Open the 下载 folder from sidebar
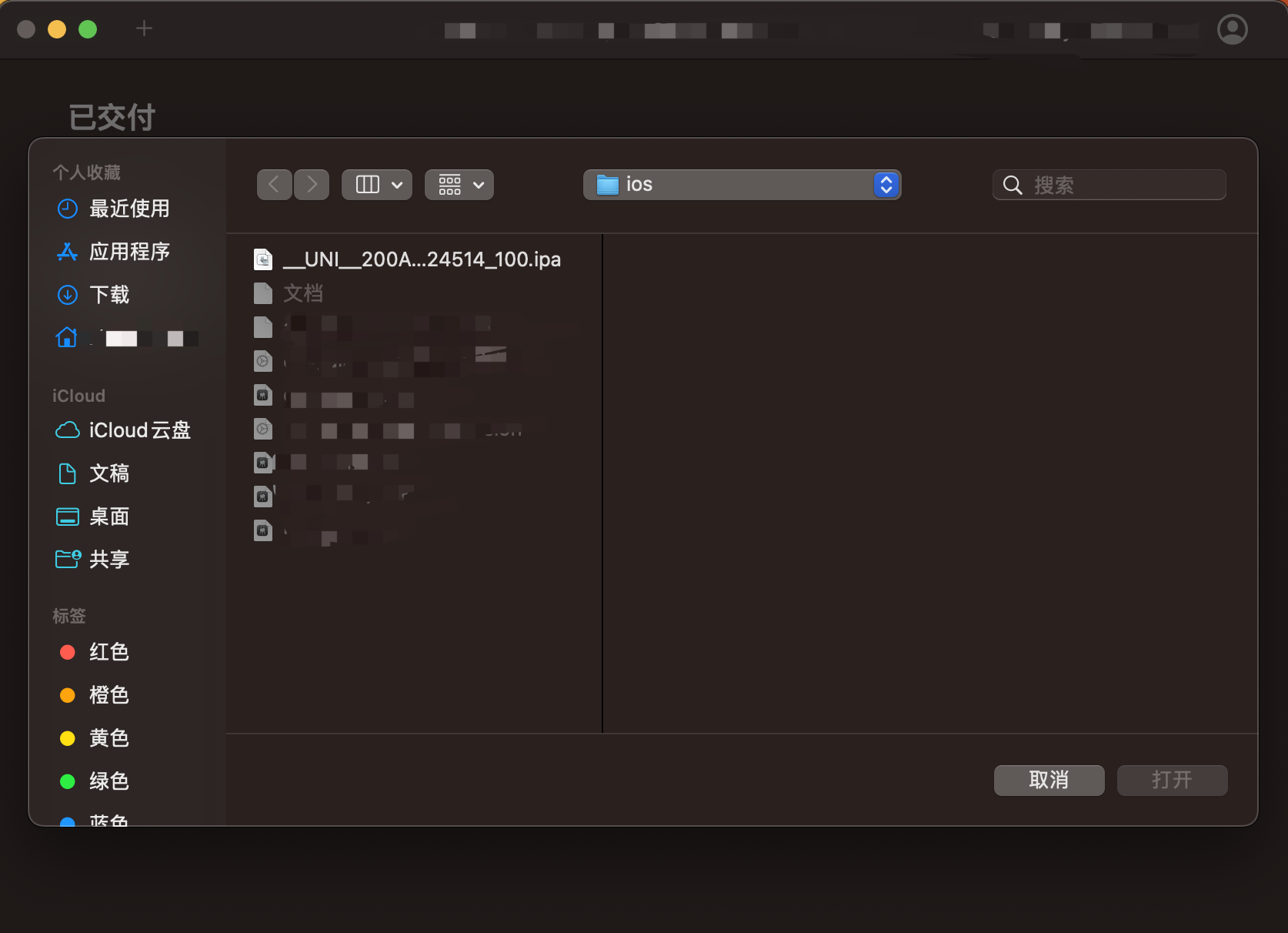The width and height of the screenshot is (1288, 933). pyautogui.click(x=108, y=295)
